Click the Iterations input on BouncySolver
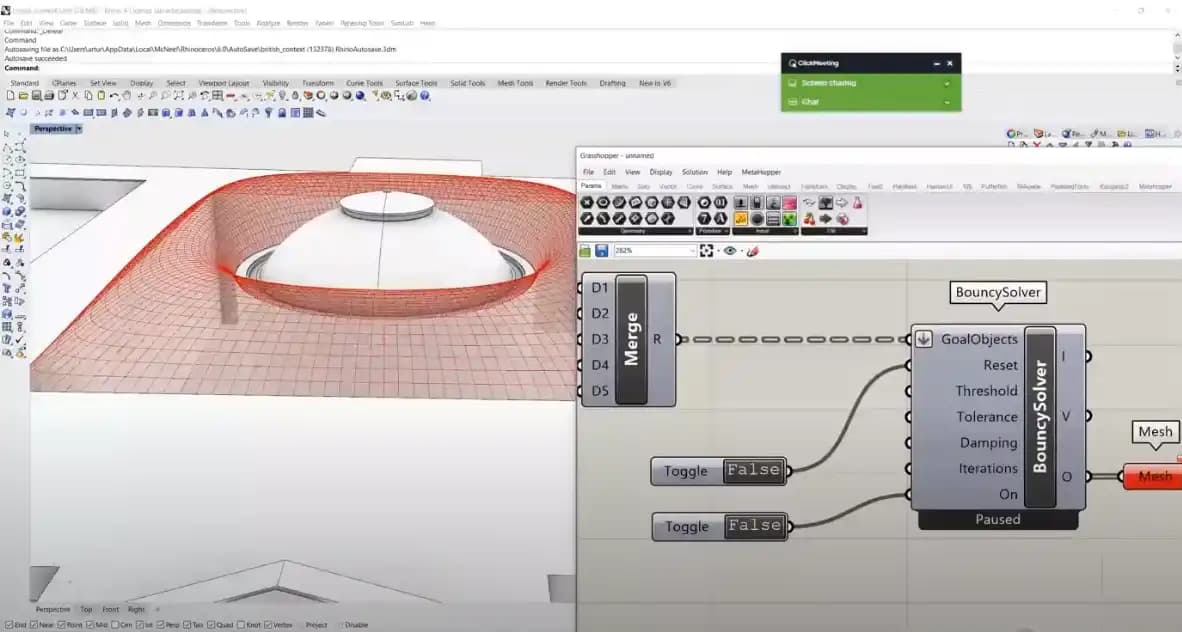Image resolution: width=1182 pixels, height=632 pixels. pyautogui.click(x=988, y=468)
